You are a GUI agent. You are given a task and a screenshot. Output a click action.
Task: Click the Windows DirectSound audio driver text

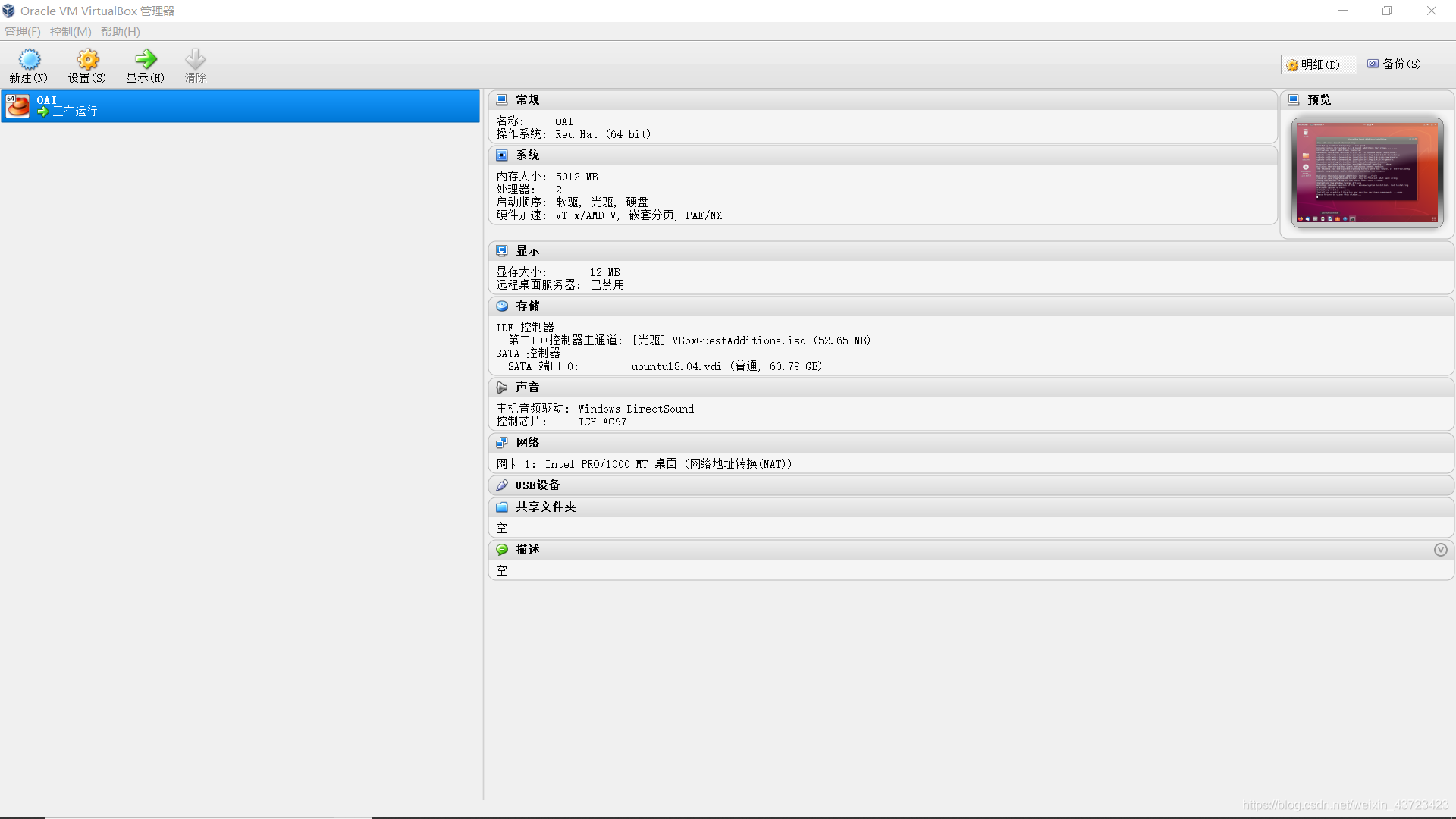636,409
